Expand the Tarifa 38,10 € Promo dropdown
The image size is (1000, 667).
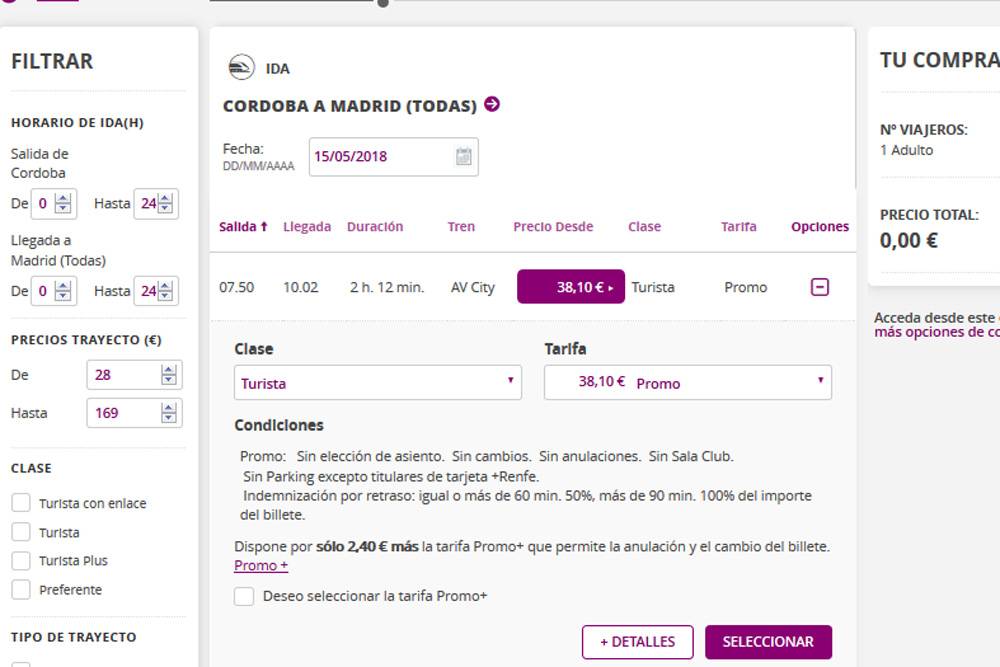point(688,383)
